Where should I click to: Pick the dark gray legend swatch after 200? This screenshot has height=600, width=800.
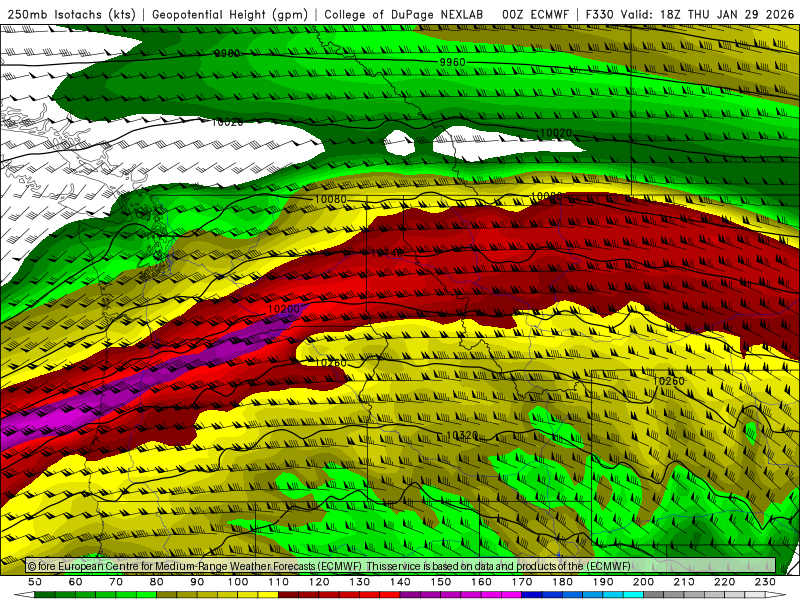click(654, 595)
